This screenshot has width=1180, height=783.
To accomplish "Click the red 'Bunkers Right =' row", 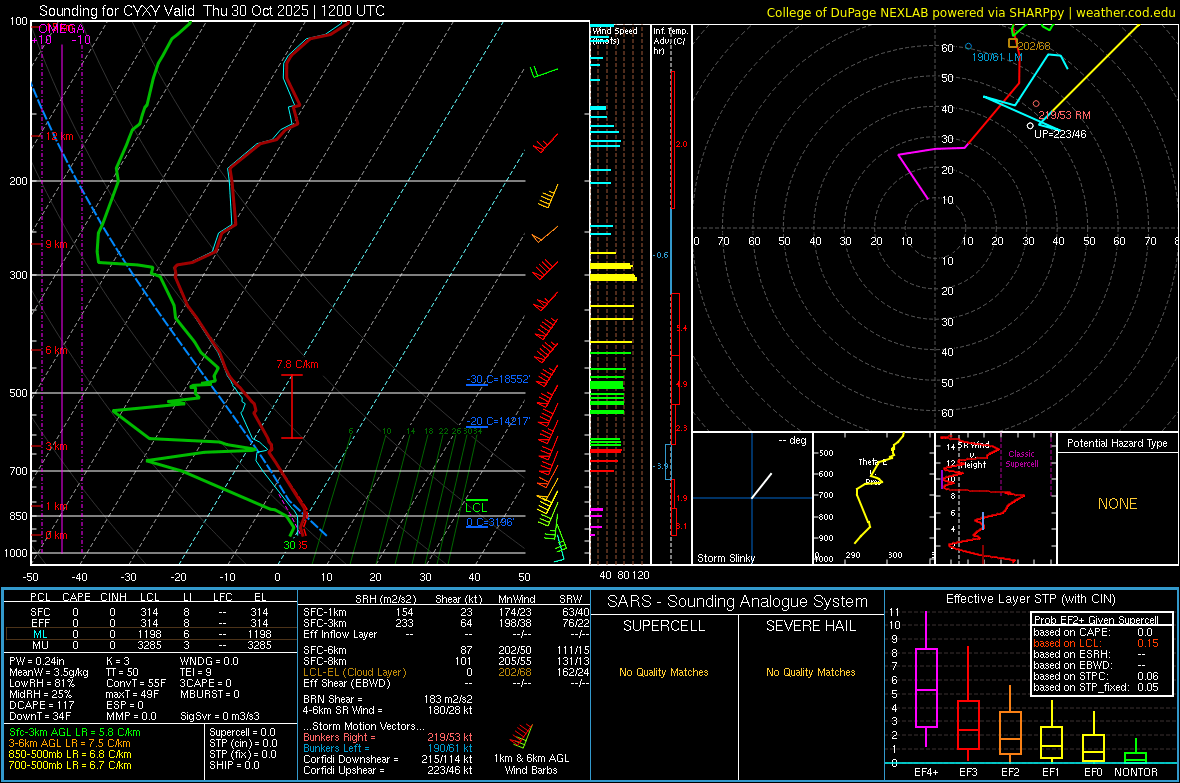I will 388,737.
